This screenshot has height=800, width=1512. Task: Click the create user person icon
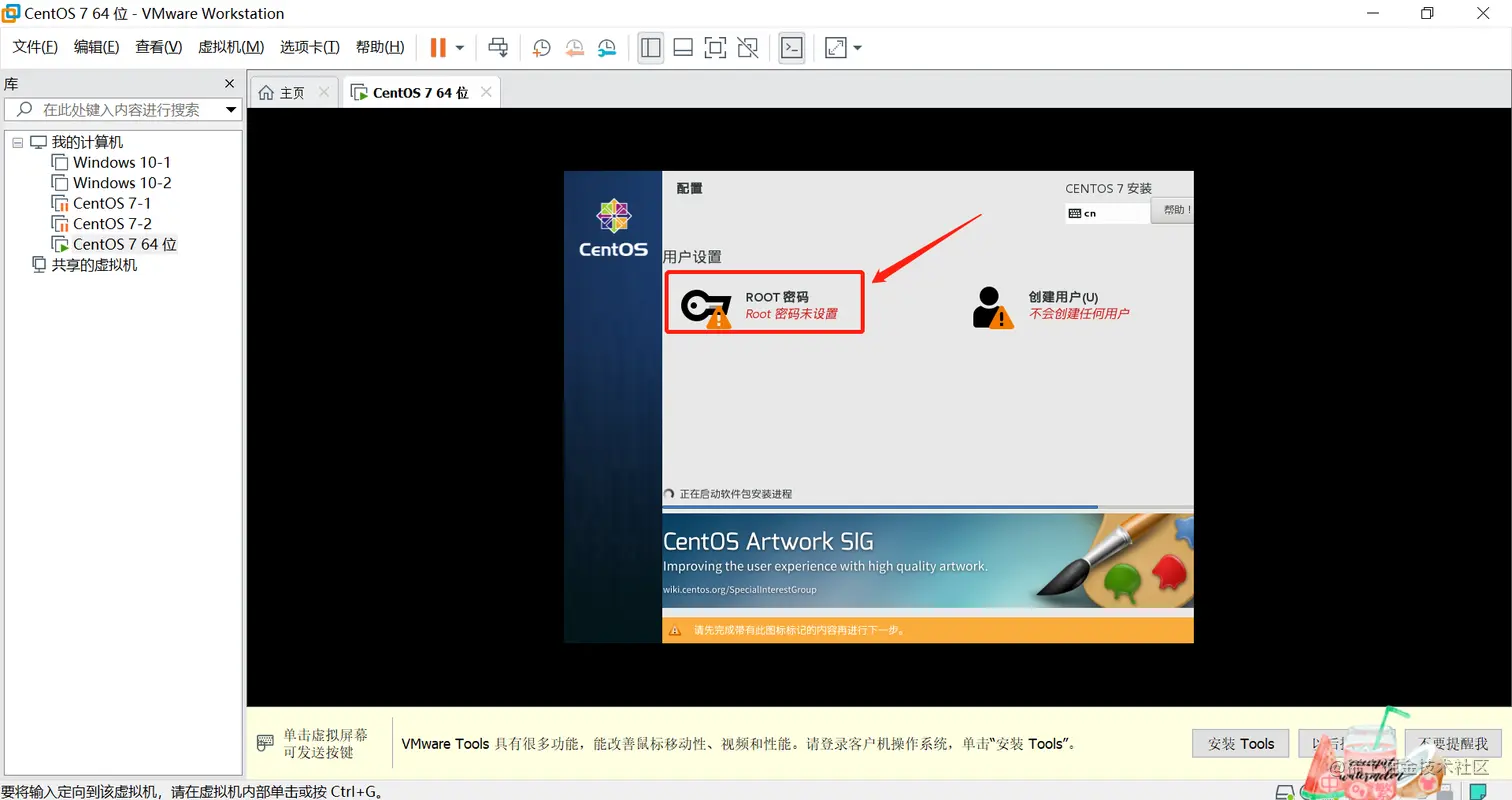(x=992, y=308)
